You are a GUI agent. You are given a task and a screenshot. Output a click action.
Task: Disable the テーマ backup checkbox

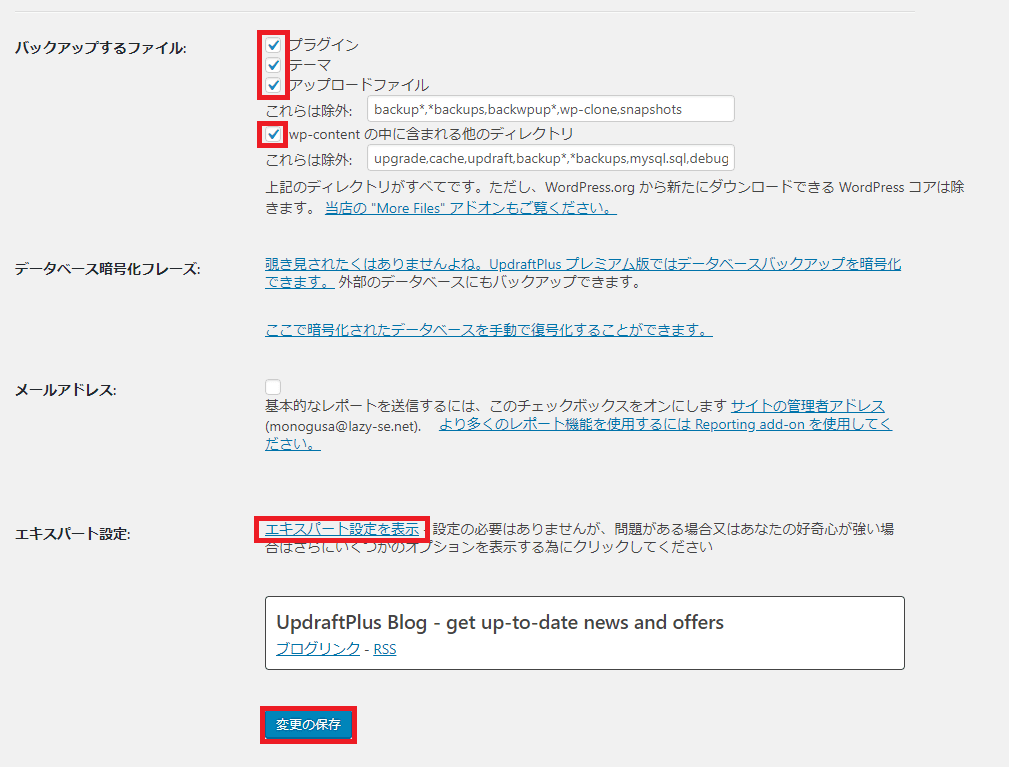click(273, 65)
